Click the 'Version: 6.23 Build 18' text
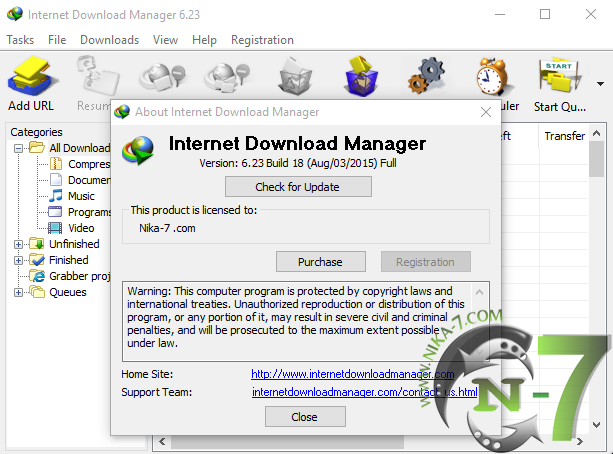This screenshot has width=613, height=454. pos(251,163)
